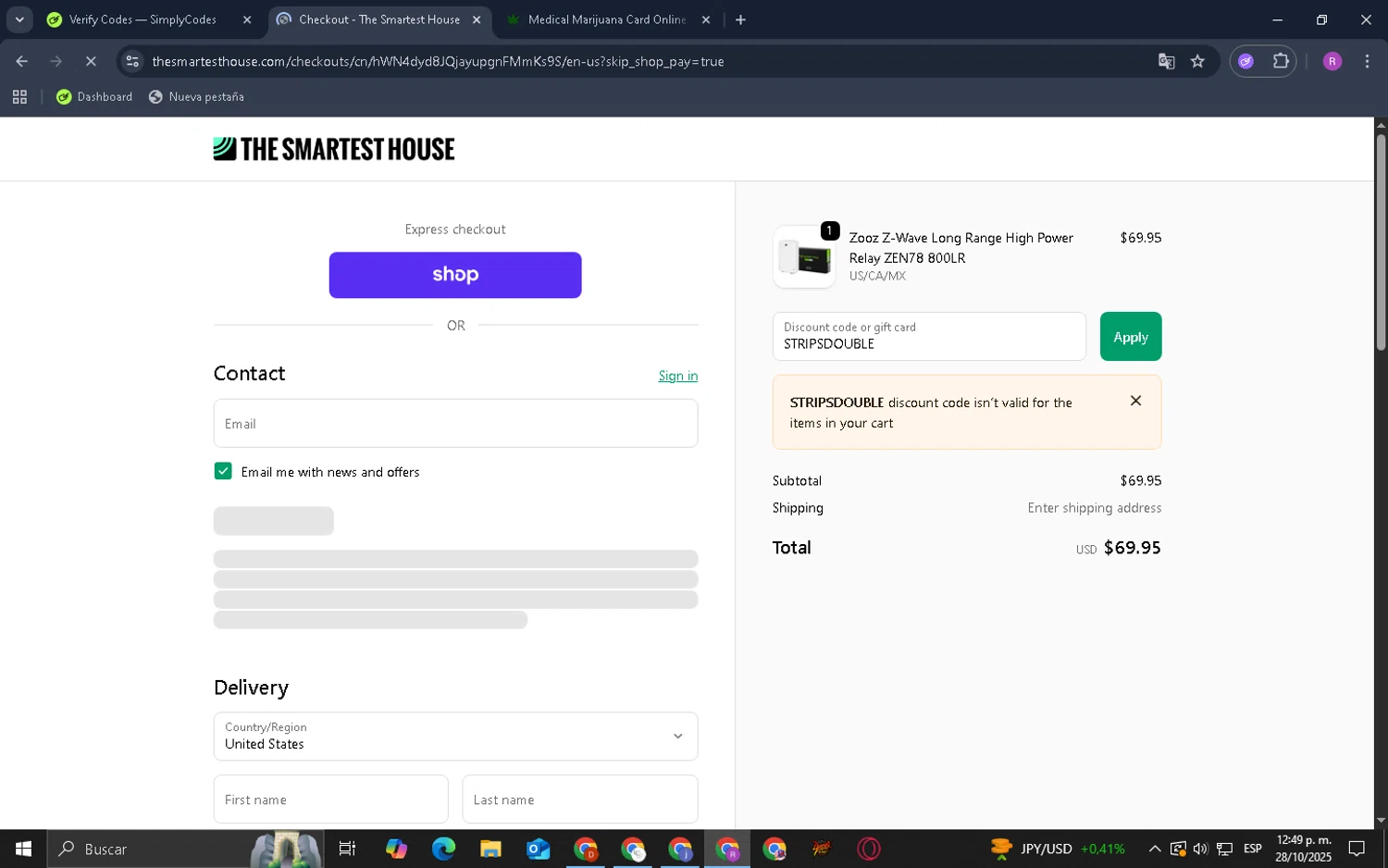The image size is (1388, 868).
Task: Open the Nueva pestaña bookmark
Action: [x=196, y=96]
